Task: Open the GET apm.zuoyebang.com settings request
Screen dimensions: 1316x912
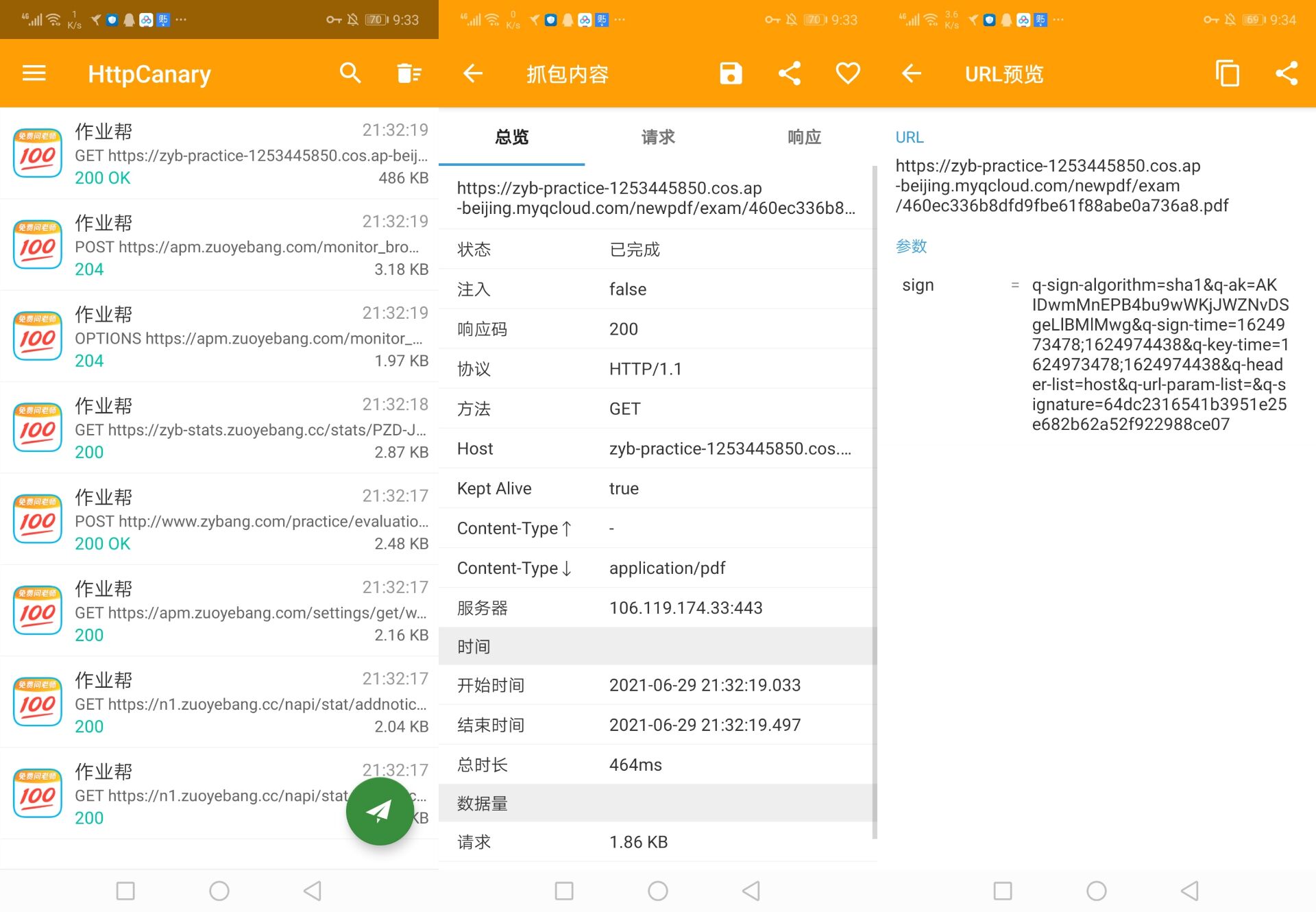Action: tap(219, 611)
